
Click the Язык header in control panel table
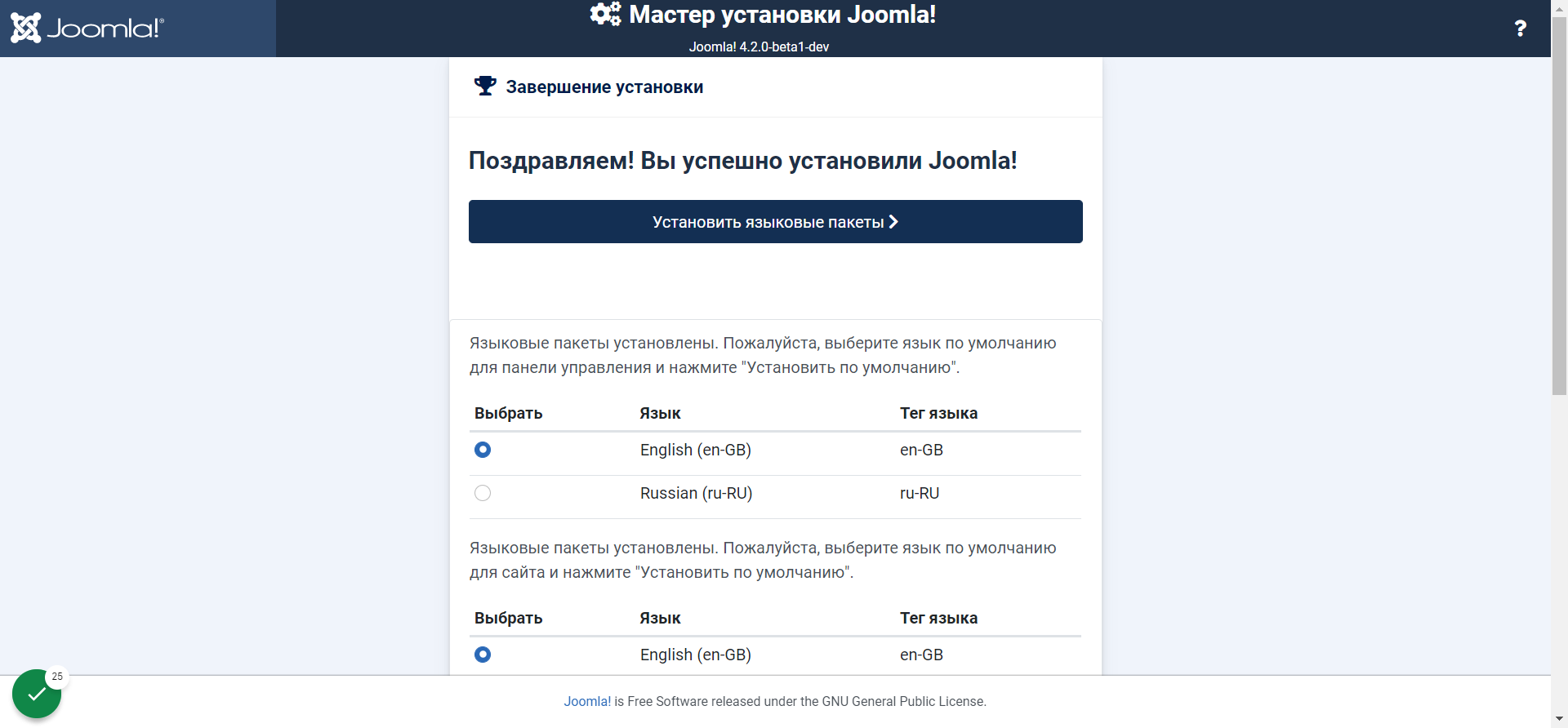click(660, 413)
